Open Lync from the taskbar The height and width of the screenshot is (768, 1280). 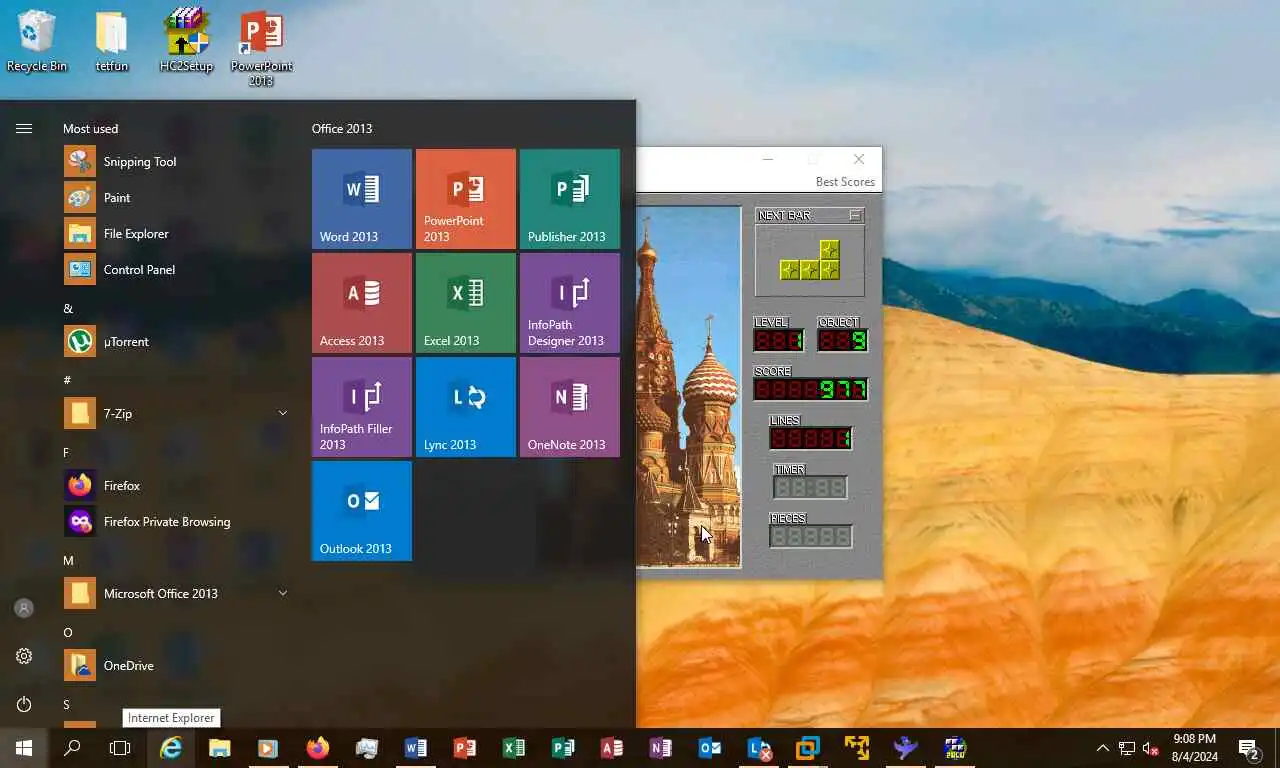[x=759, y=748]
